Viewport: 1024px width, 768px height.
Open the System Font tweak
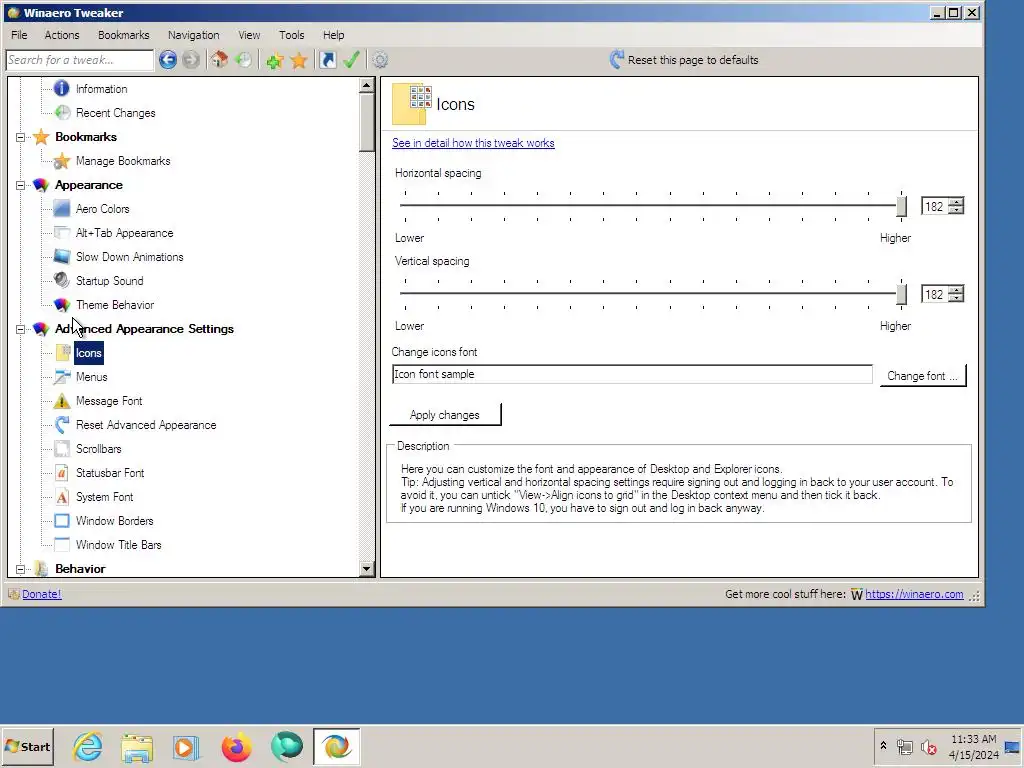(104, 497)
